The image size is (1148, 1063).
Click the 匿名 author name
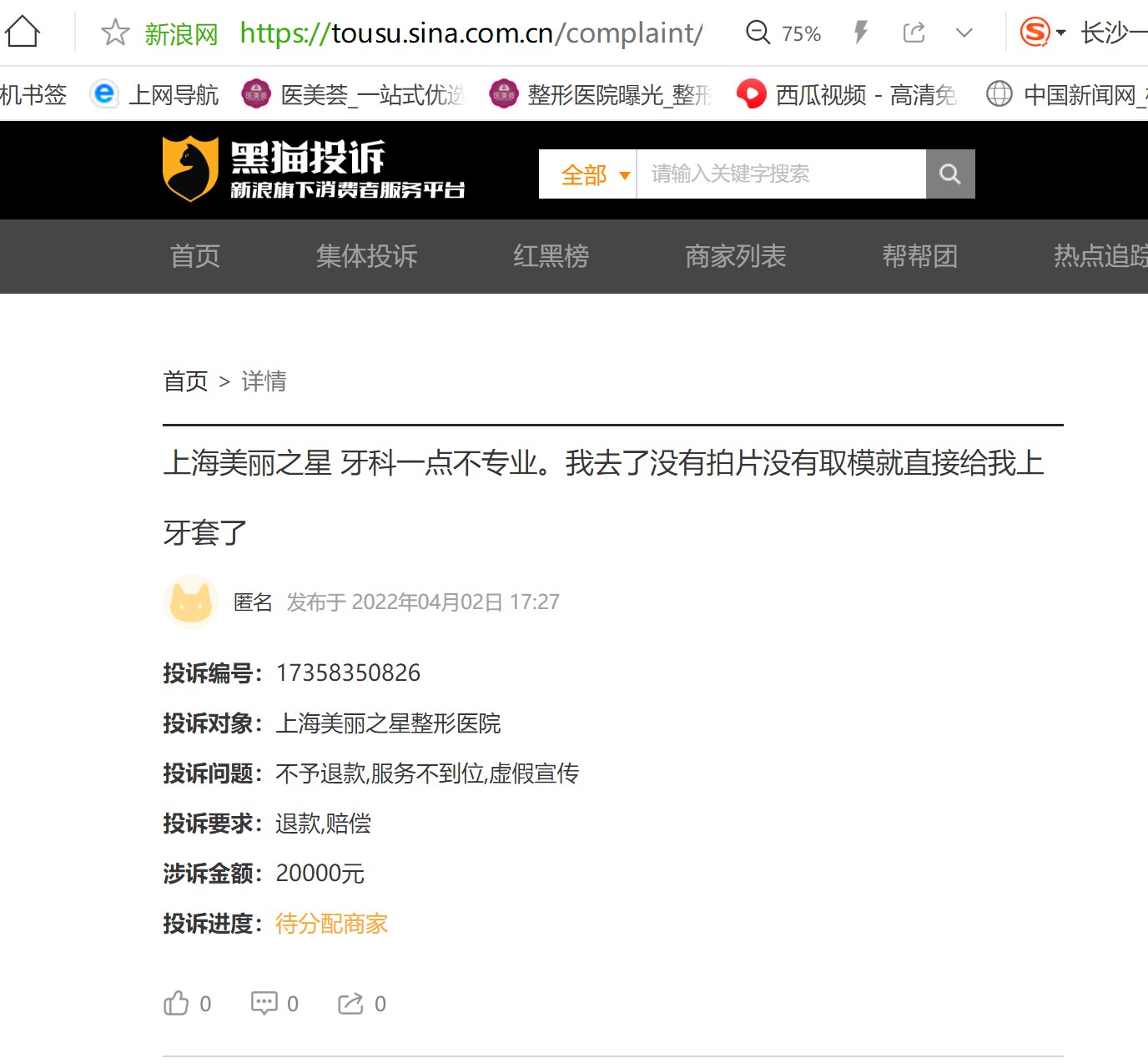(253, 602)
